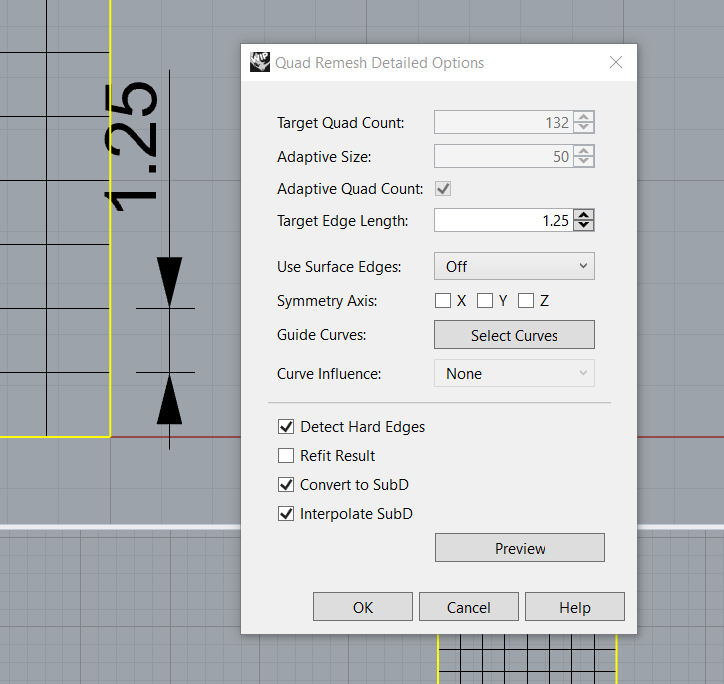Enable X symmetry axis checkbox

(443, 301)
